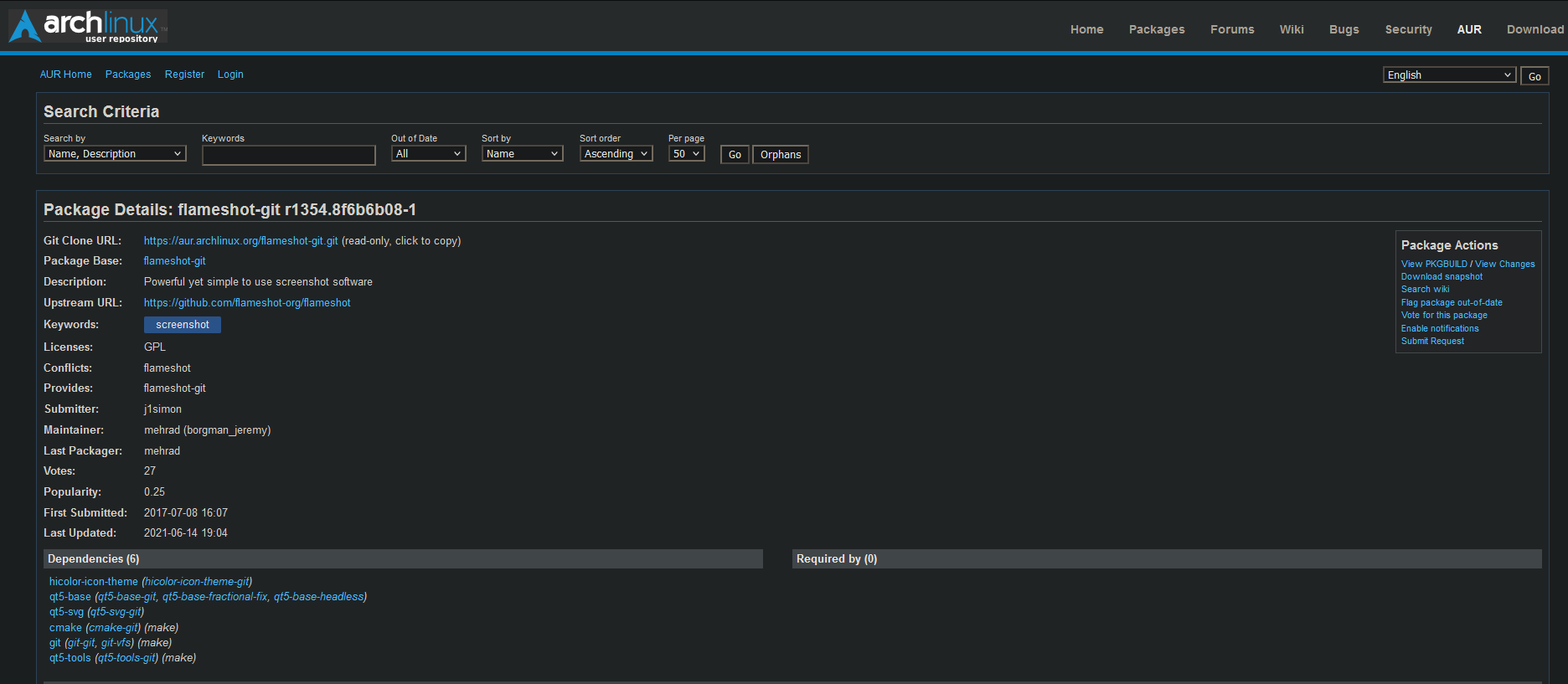The image size is (1568, 684).
Task: Expand the Search by dropdown
Action: (115, 154)
